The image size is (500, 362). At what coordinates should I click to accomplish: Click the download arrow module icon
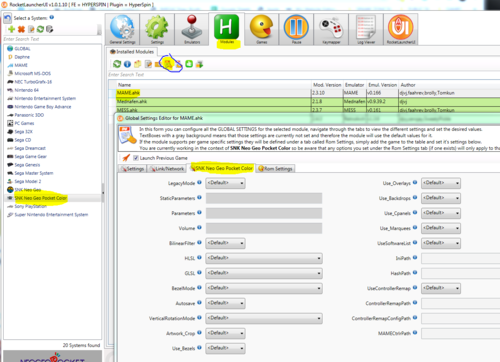point(199,64)
